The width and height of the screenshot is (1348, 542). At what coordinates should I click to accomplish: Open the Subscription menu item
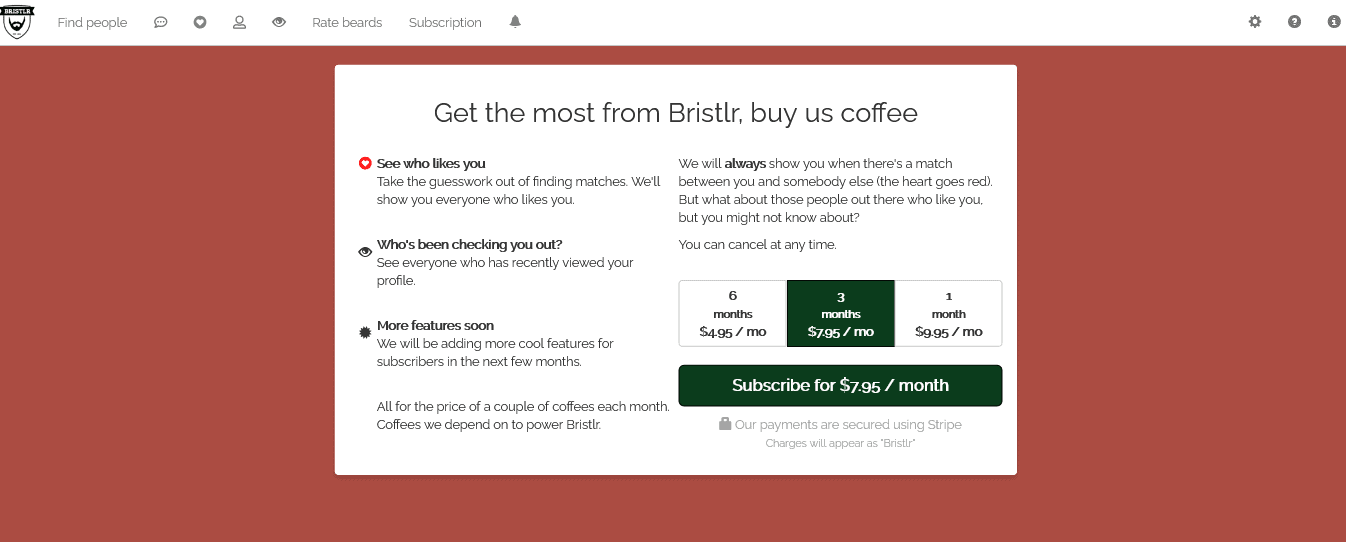tap(445, 22)
